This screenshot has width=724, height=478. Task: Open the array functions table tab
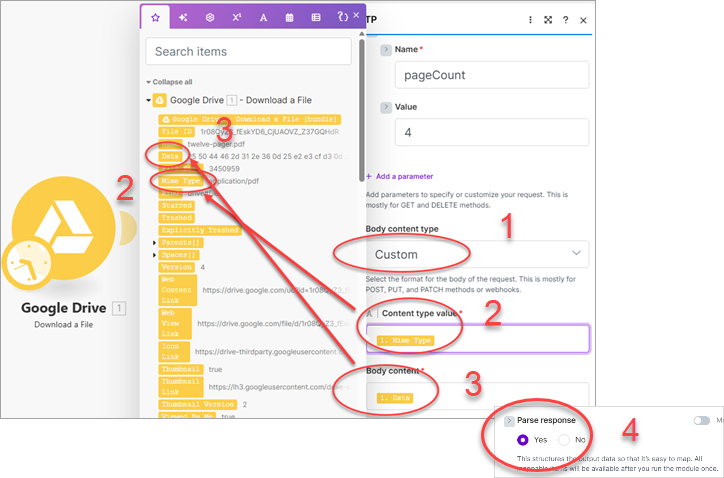coord(316,17)
